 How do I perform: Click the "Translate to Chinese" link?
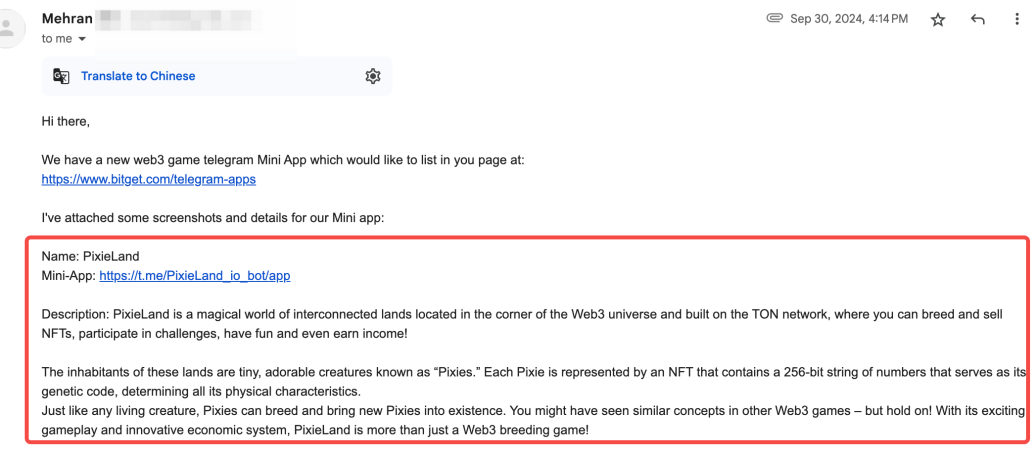pyautogui.click(x=138, y=76)
